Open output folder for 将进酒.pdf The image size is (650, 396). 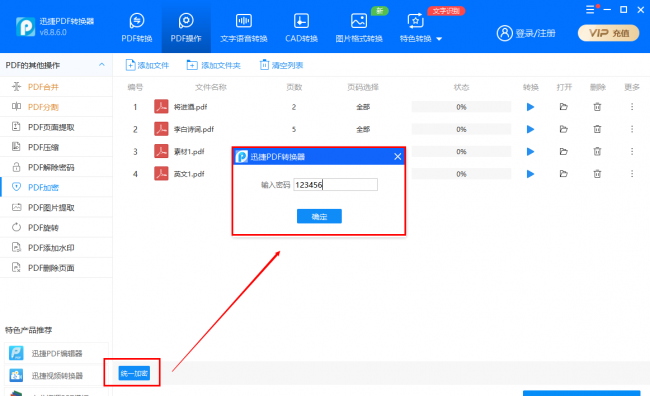(563, 107)
